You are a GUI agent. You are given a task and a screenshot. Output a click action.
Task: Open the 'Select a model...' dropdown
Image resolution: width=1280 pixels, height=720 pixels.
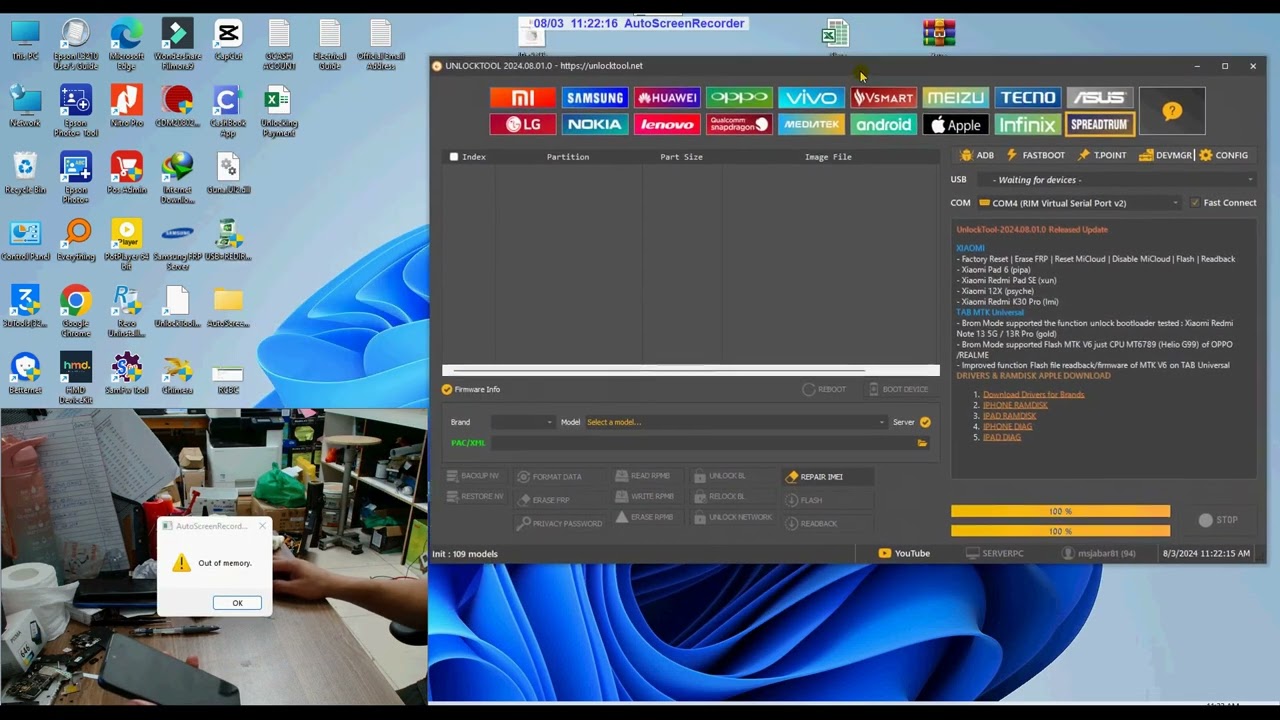[x=735, y=422]
